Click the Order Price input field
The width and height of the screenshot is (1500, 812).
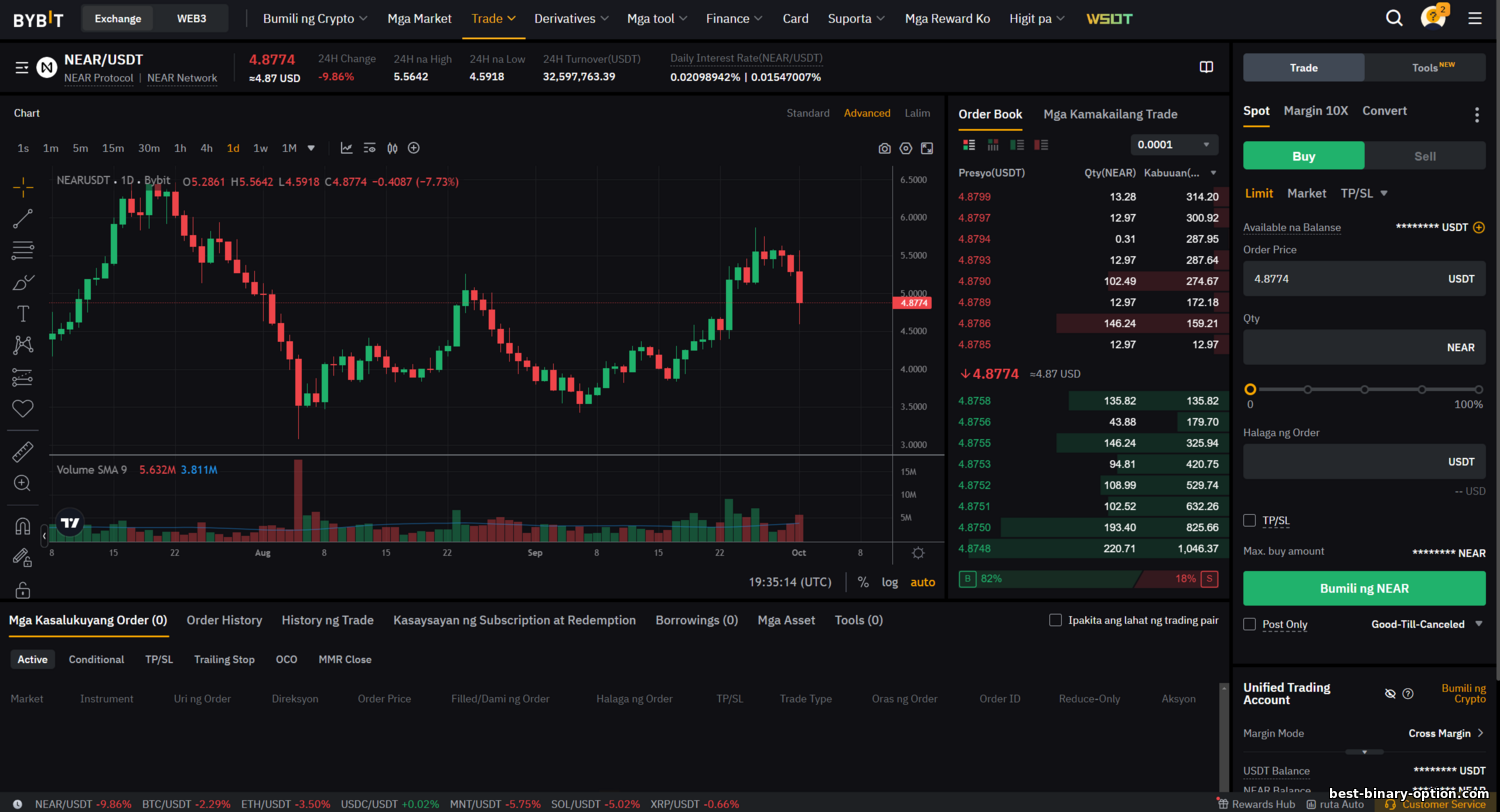[1340, 279]
